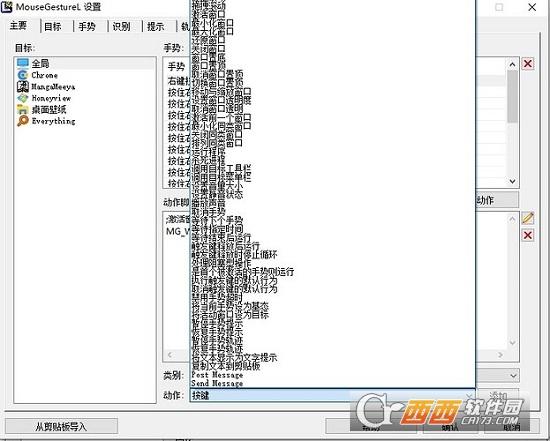This screenshot has width=550, height=441.
Task: Select the 全局 target icon
Action: pos(22,64)
